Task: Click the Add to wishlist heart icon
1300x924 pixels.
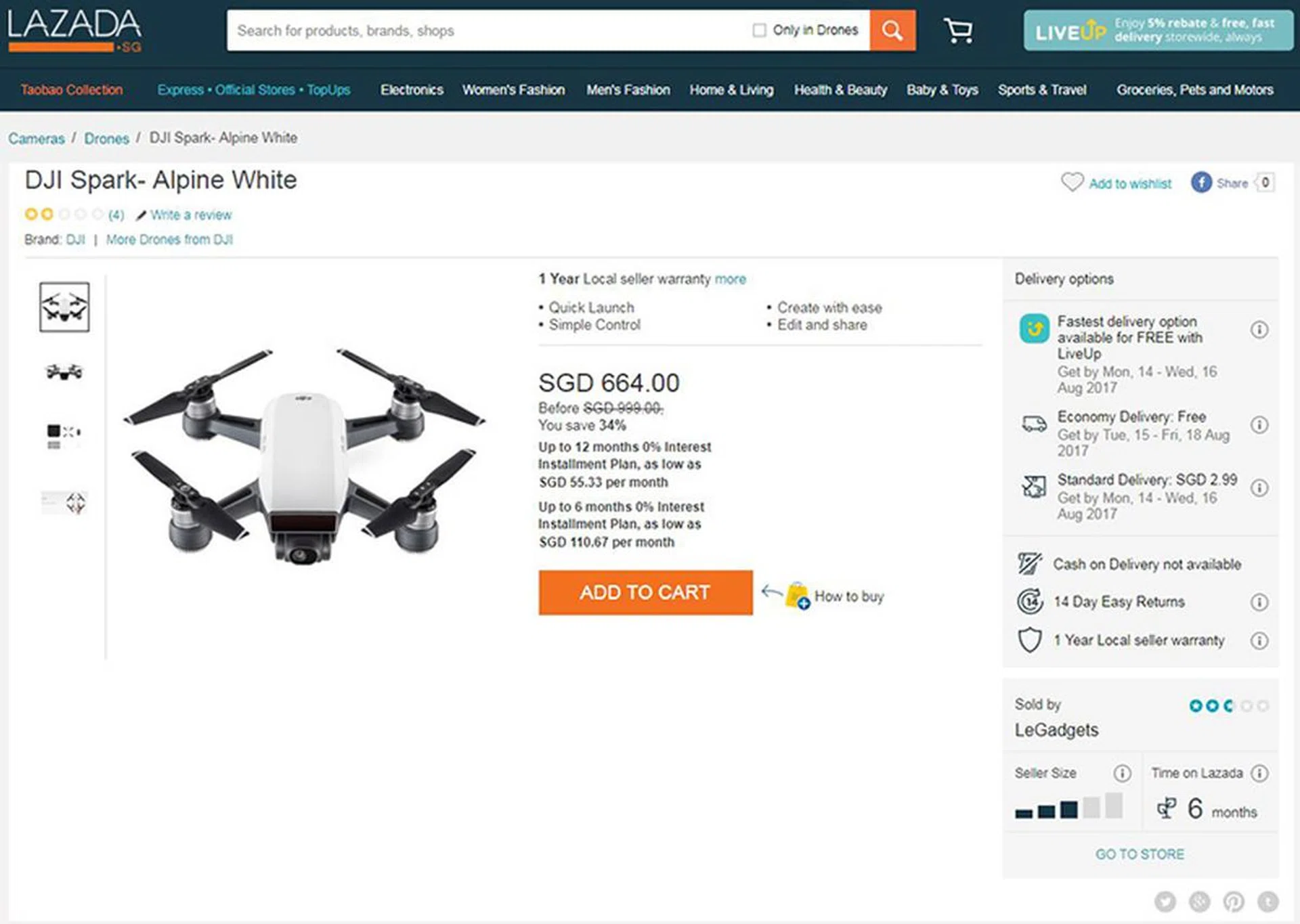Action: (1072, 183)
